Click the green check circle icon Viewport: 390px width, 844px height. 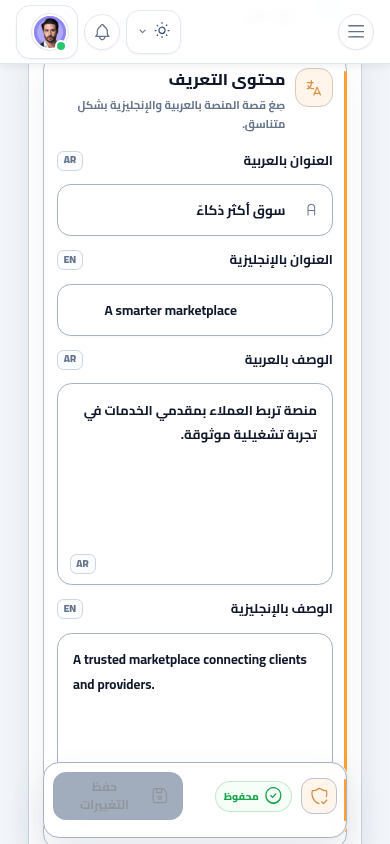coord(273,796)
